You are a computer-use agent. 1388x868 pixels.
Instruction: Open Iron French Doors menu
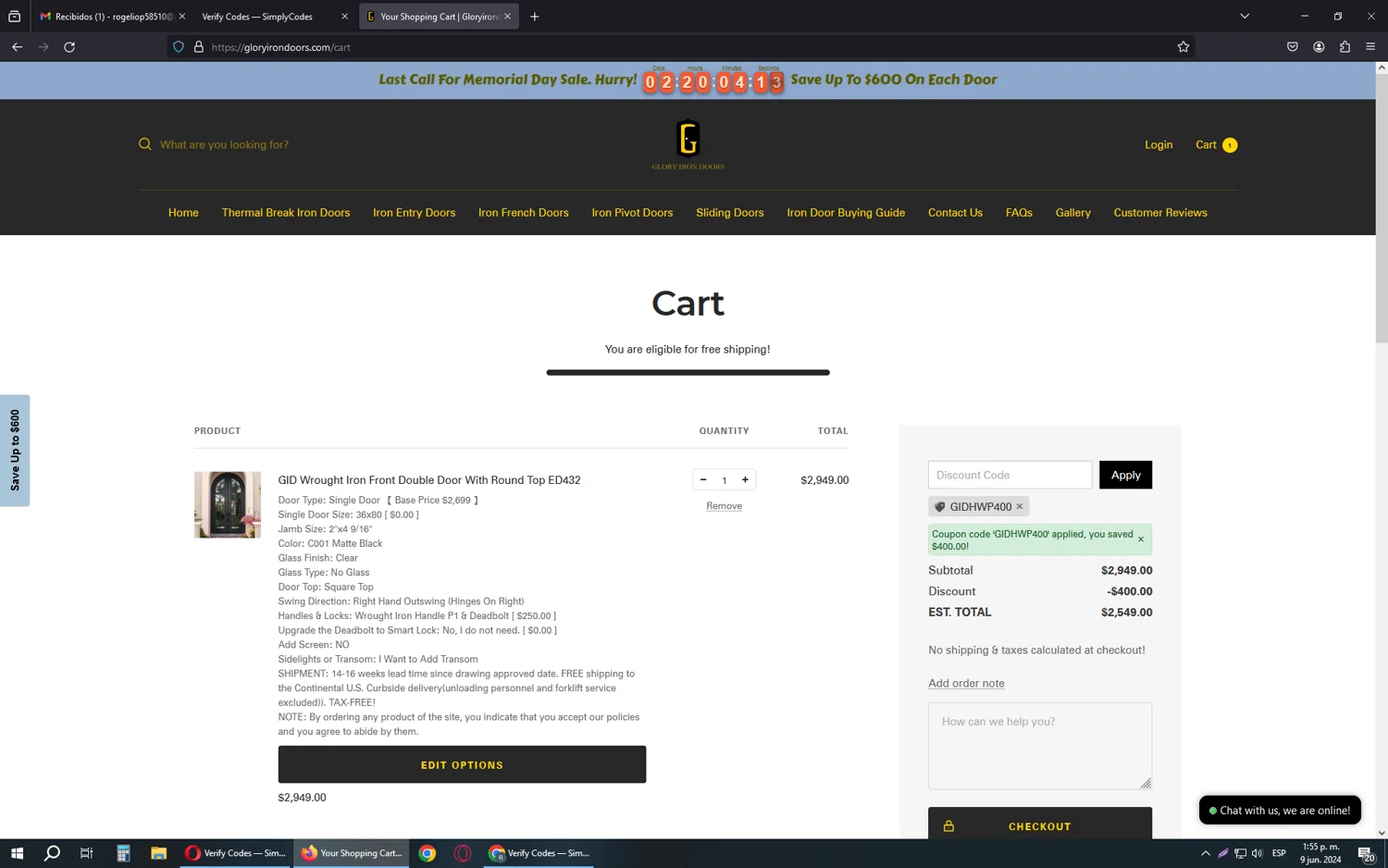[524, 213]
